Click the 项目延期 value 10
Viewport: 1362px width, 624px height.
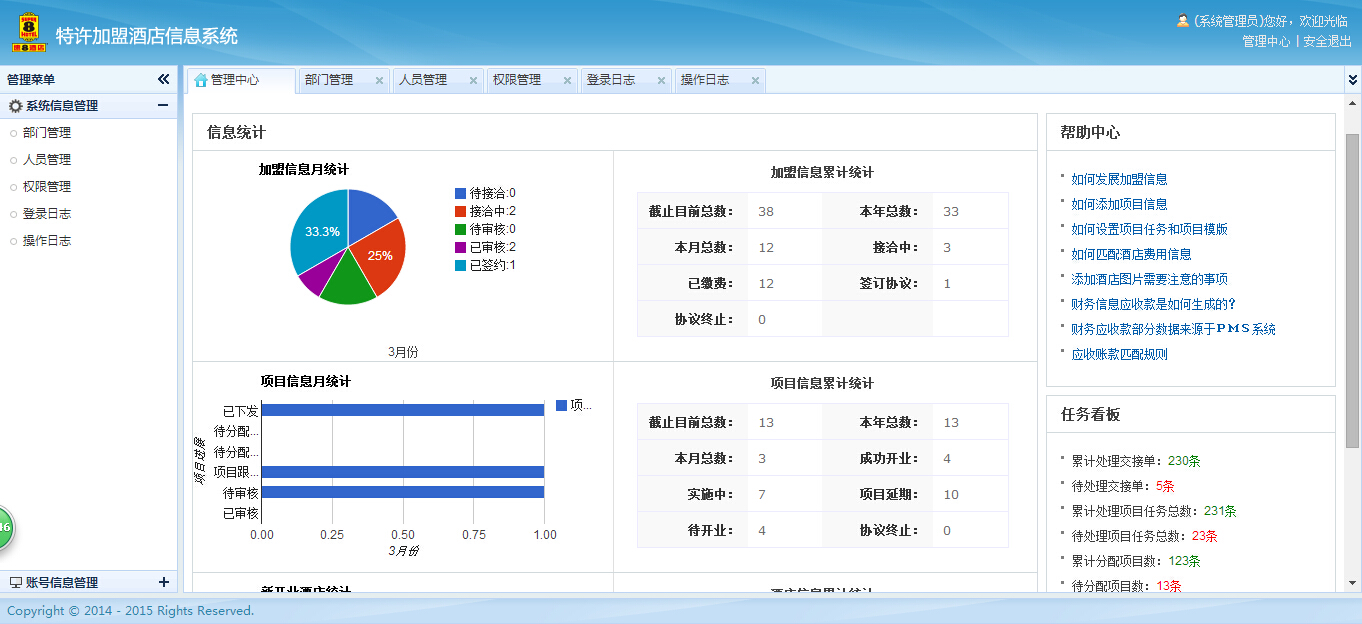[951, 494]
